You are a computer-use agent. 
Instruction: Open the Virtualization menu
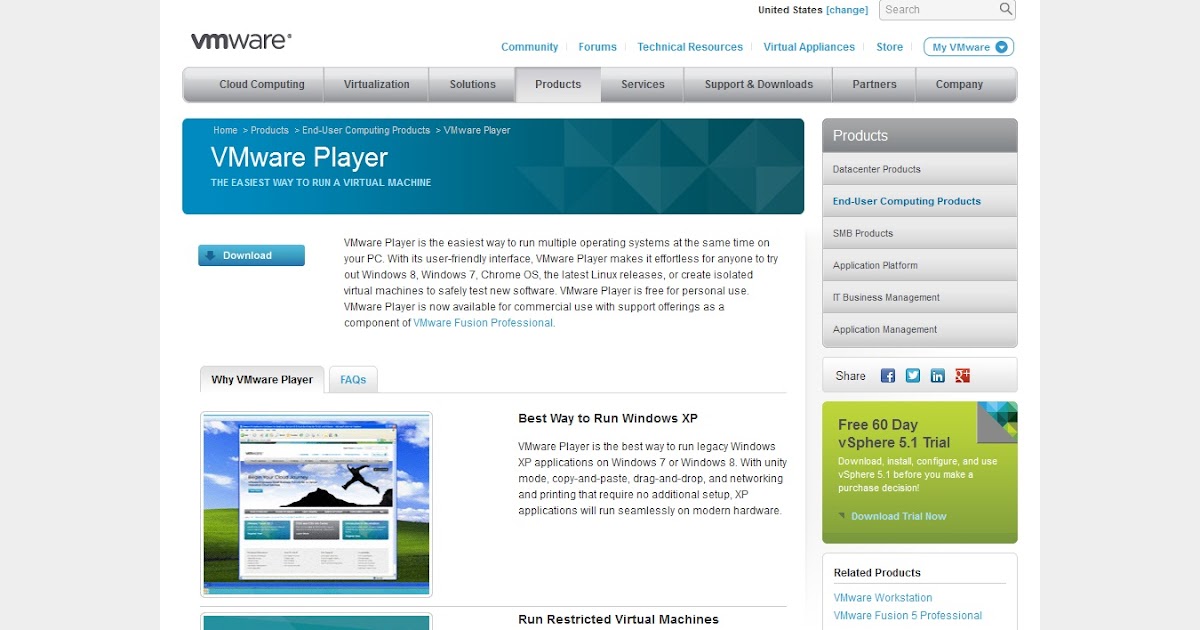[x=377, y=85]
